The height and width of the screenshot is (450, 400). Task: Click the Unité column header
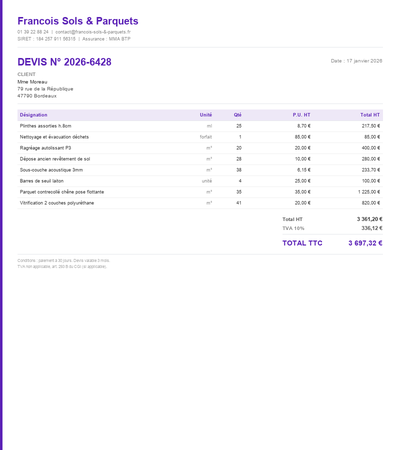click(206, 115)
